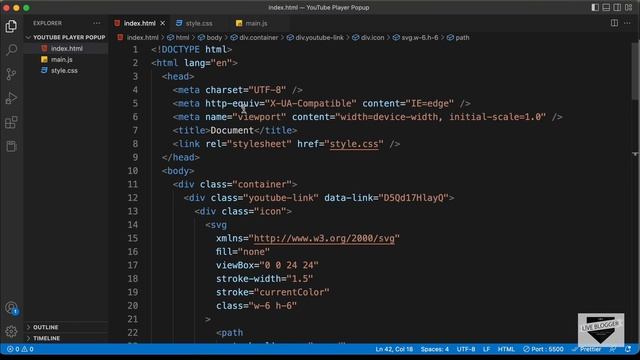640x360 pixels.
Task: Follow the style.css link on line 8
Action: (x=354, y=144)
